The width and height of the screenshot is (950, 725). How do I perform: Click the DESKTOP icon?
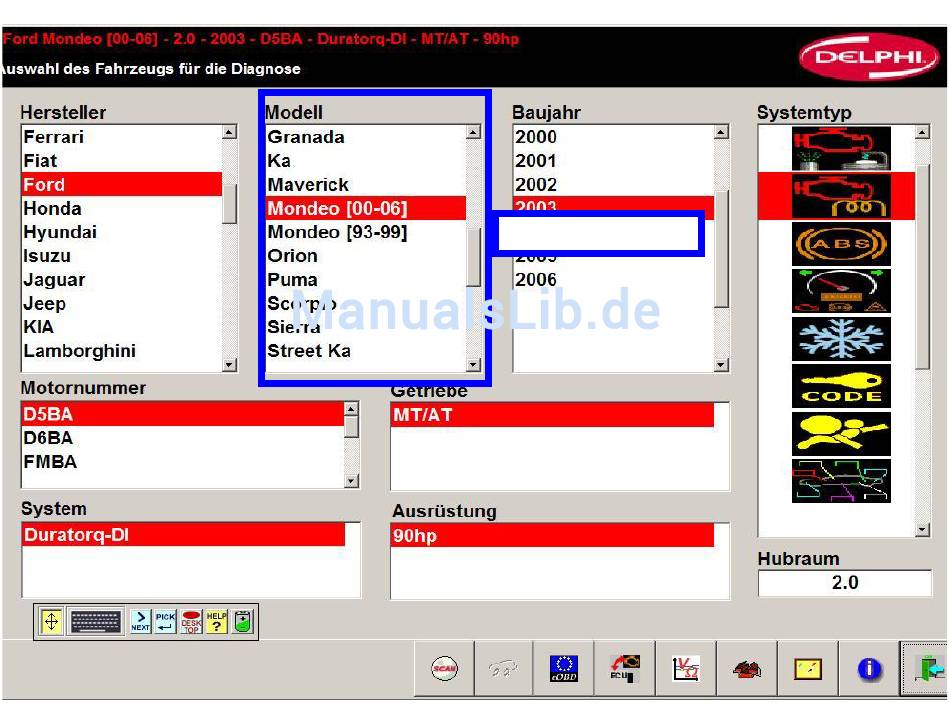point(191,621)
